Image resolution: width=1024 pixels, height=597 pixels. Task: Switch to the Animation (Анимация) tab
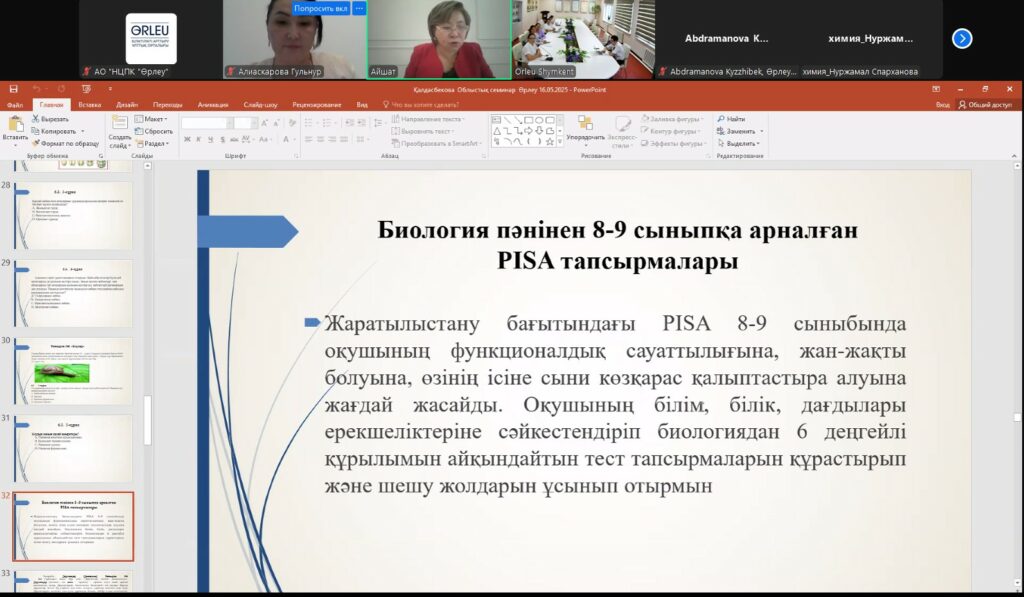coord(212,104)
